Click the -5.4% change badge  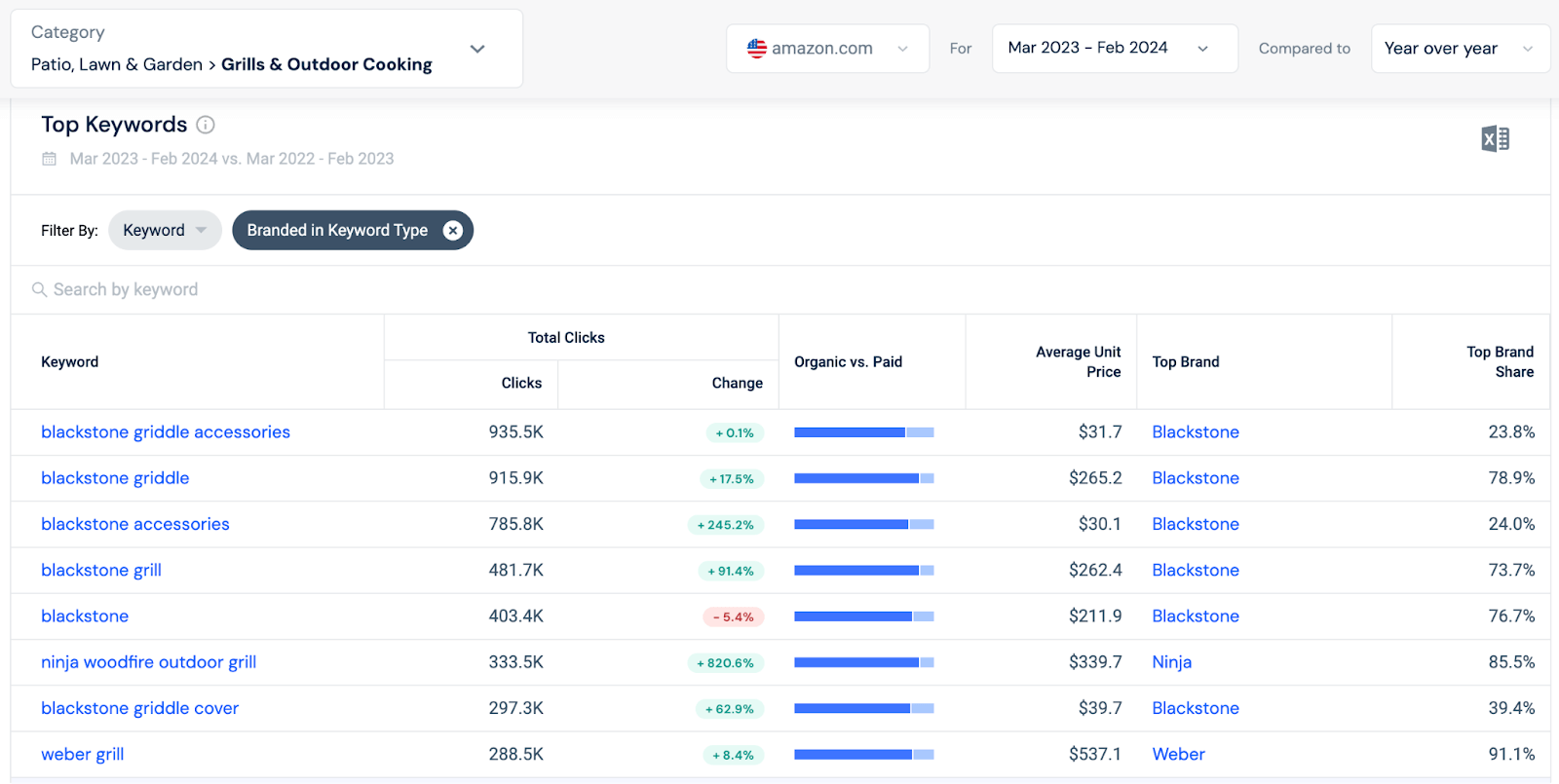point(734,617)
